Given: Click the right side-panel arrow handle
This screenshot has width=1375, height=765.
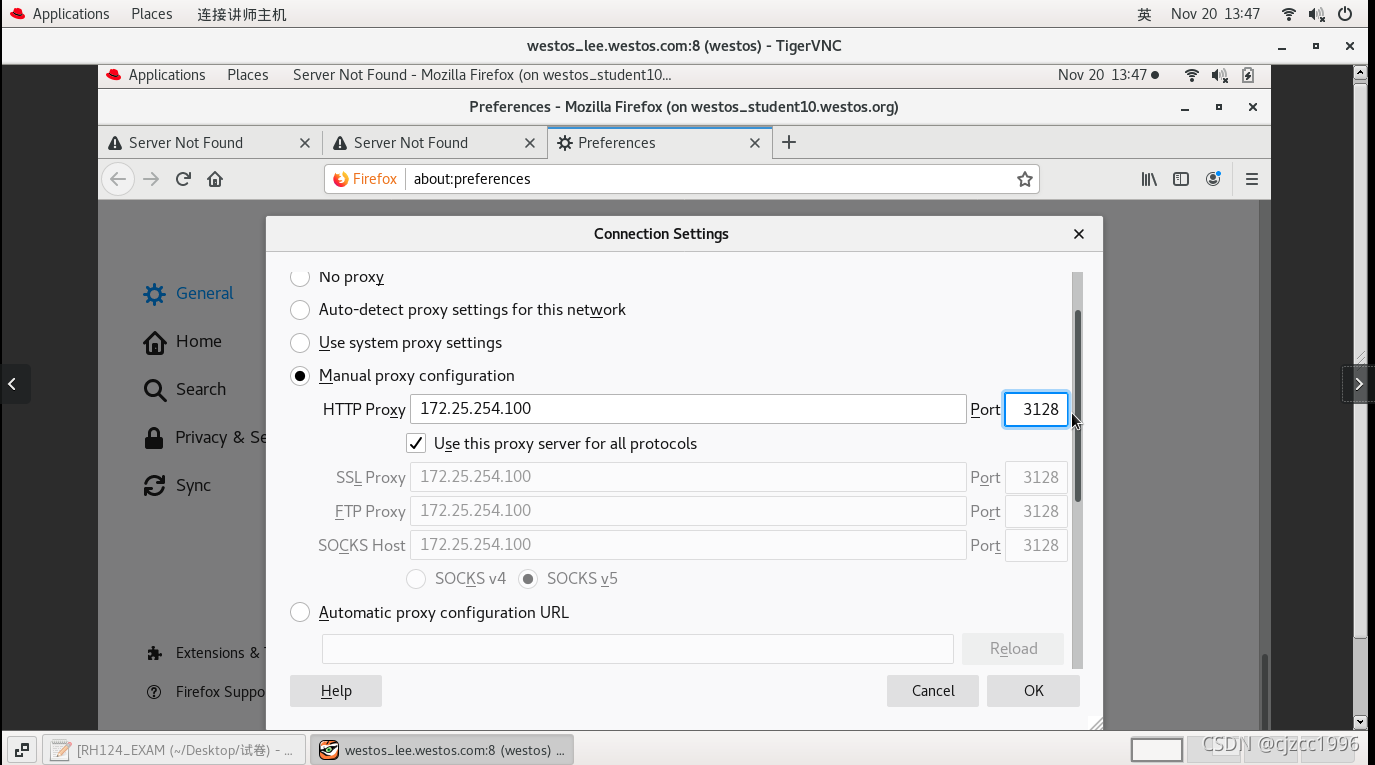Looking at the screenshot, I should 1358,384.
